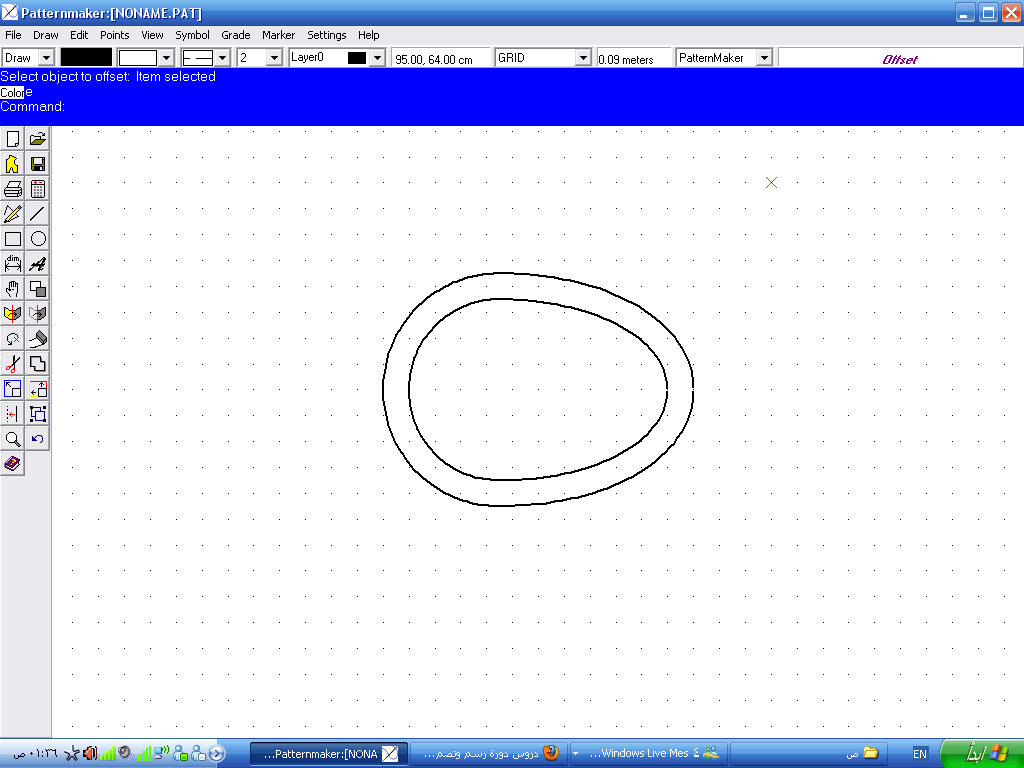
Task: Open a file with the folder icon
Action: coord(38,139)
